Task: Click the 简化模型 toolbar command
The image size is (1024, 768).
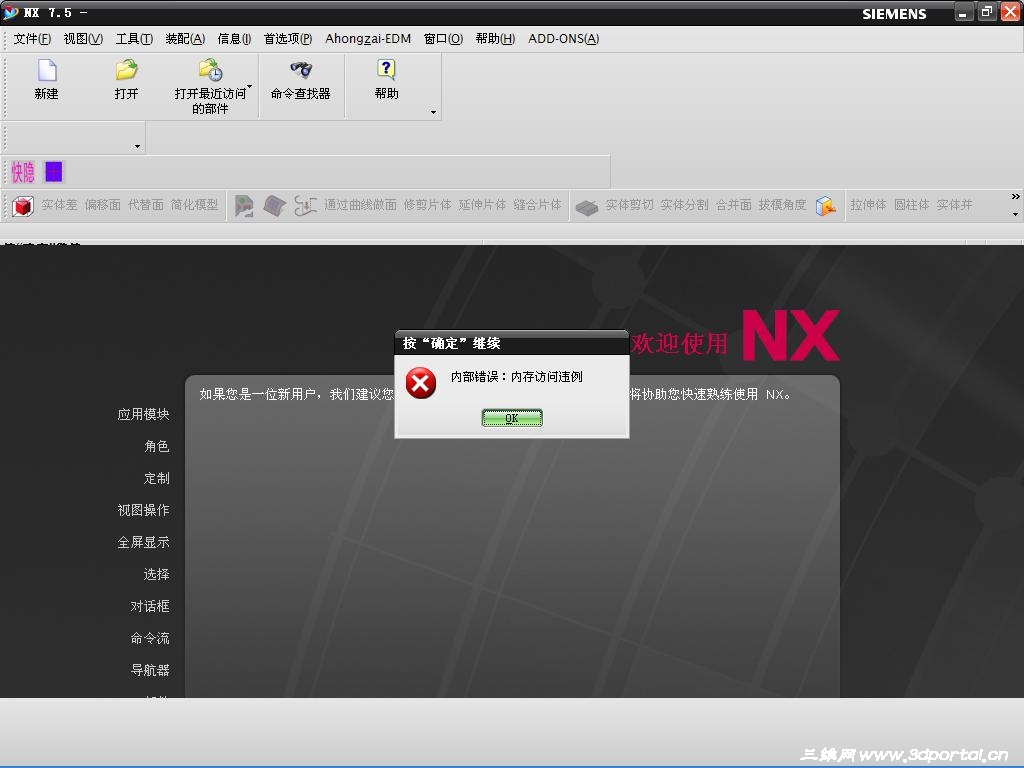Action: (195, 205)
